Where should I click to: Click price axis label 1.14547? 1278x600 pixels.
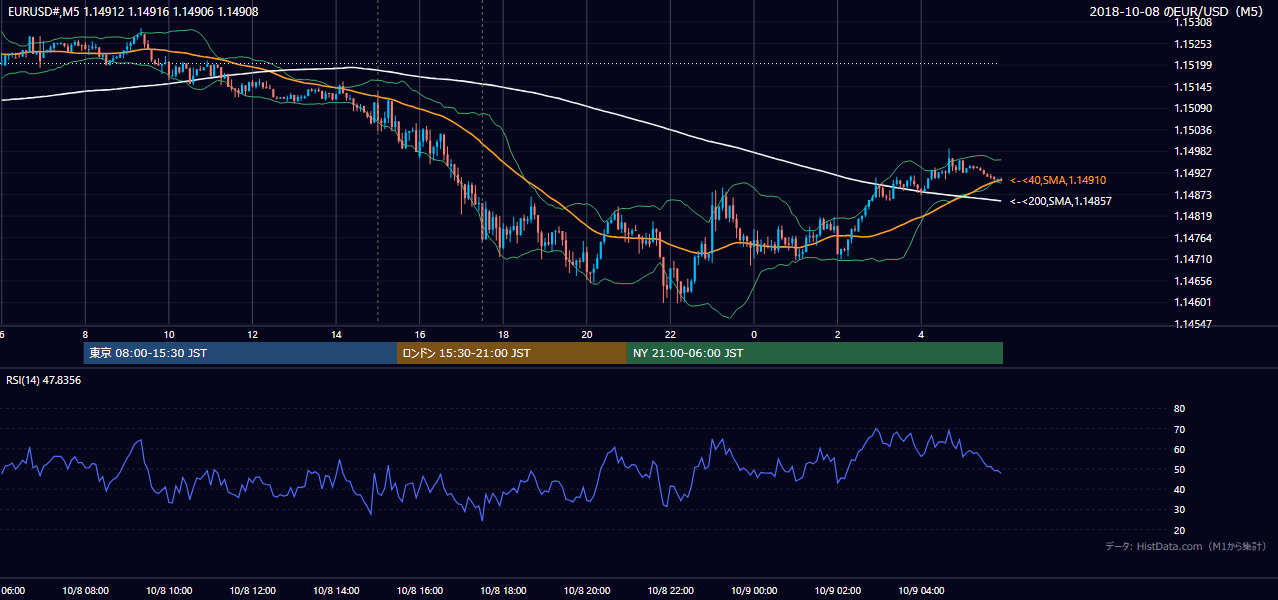[1192, 324]
